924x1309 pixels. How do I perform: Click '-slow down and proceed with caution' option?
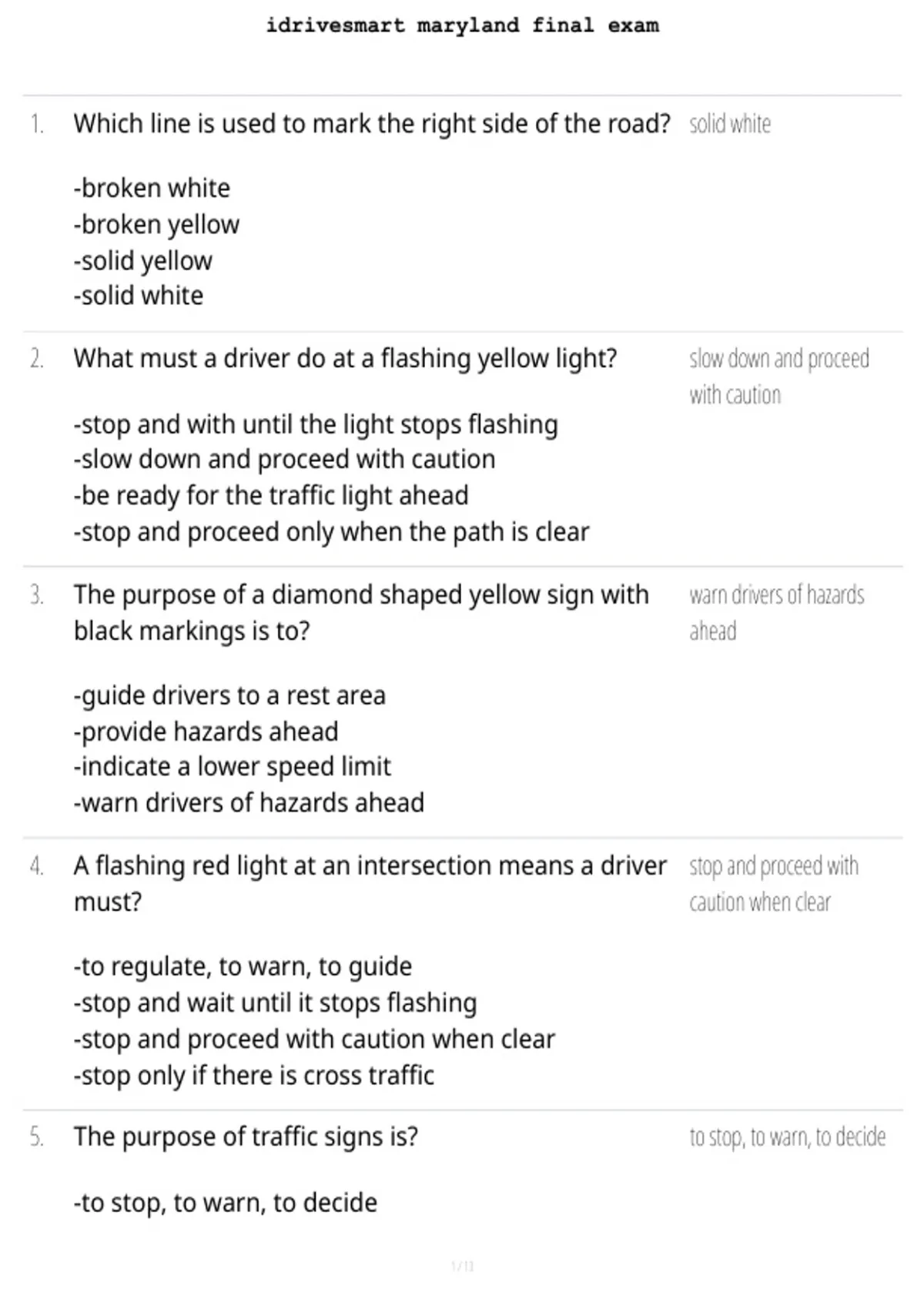click(284, 459)
